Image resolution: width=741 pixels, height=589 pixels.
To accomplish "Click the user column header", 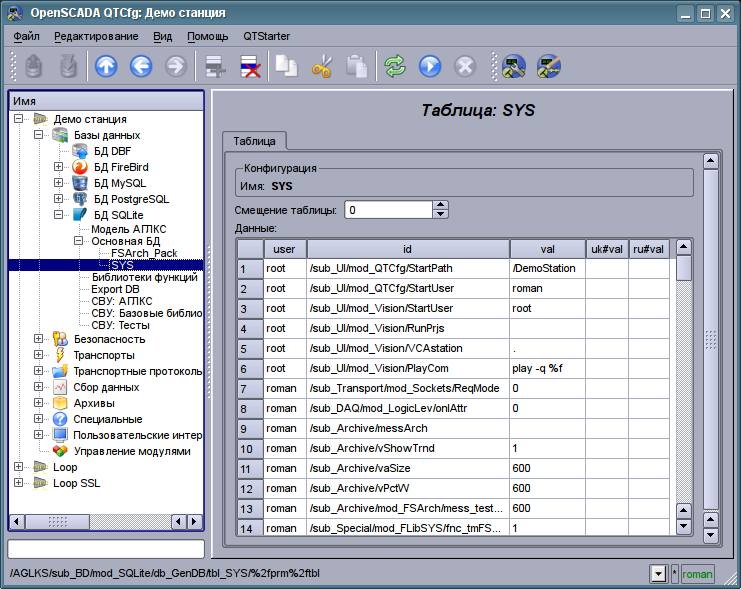I will click(x=284, y=249).
